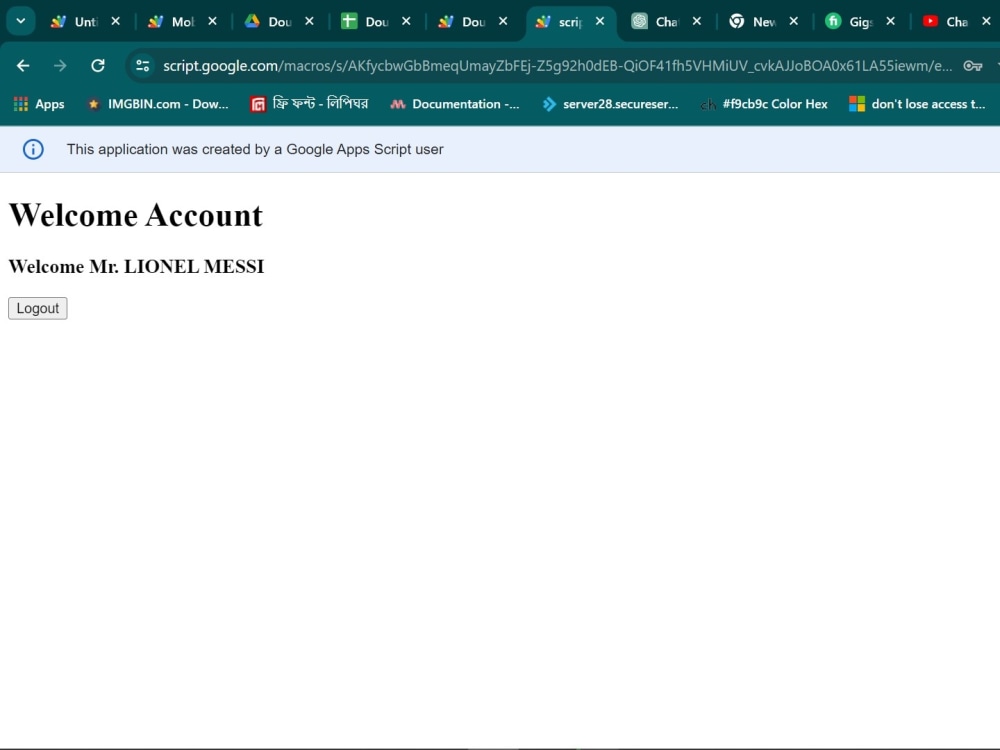The width and height of the screenshot is (1000, 750).
Task: Switch to the ChatGPT 'Cha' tab
Action: (657, 22)
